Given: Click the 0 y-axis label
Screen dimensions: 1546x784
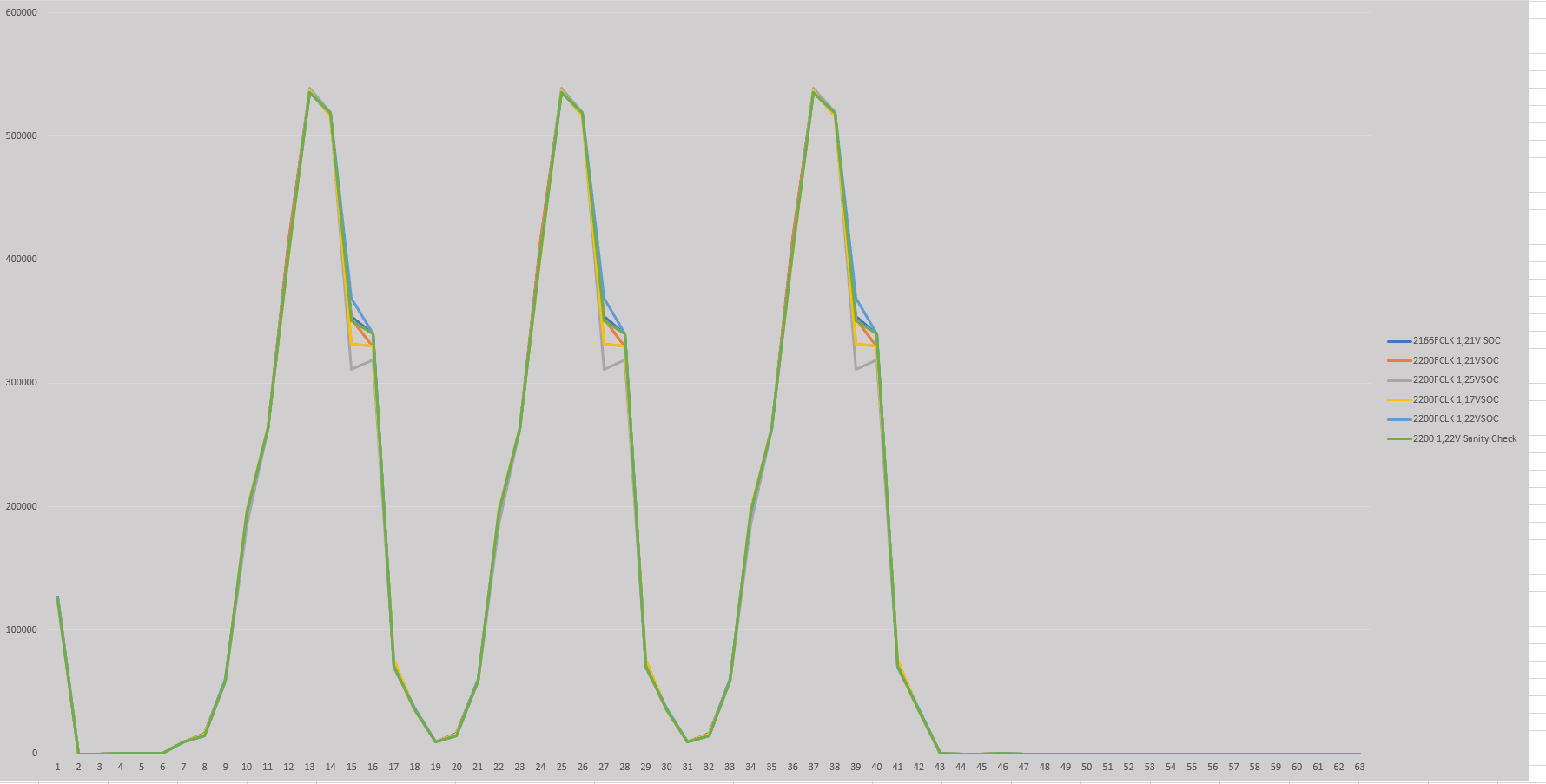Looking at the screenshot, I should (35, 753).
